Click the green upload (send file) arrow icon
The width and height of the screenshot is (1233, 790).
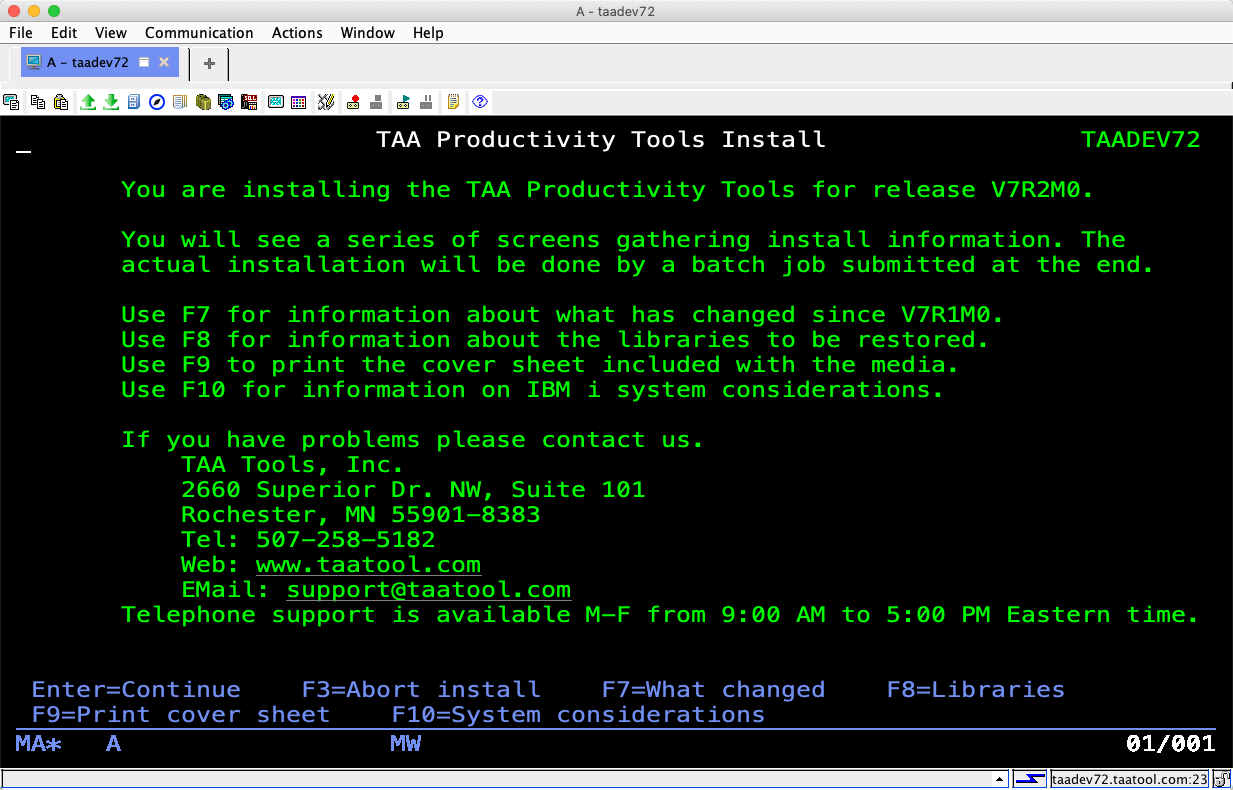(x=88, y=102)
